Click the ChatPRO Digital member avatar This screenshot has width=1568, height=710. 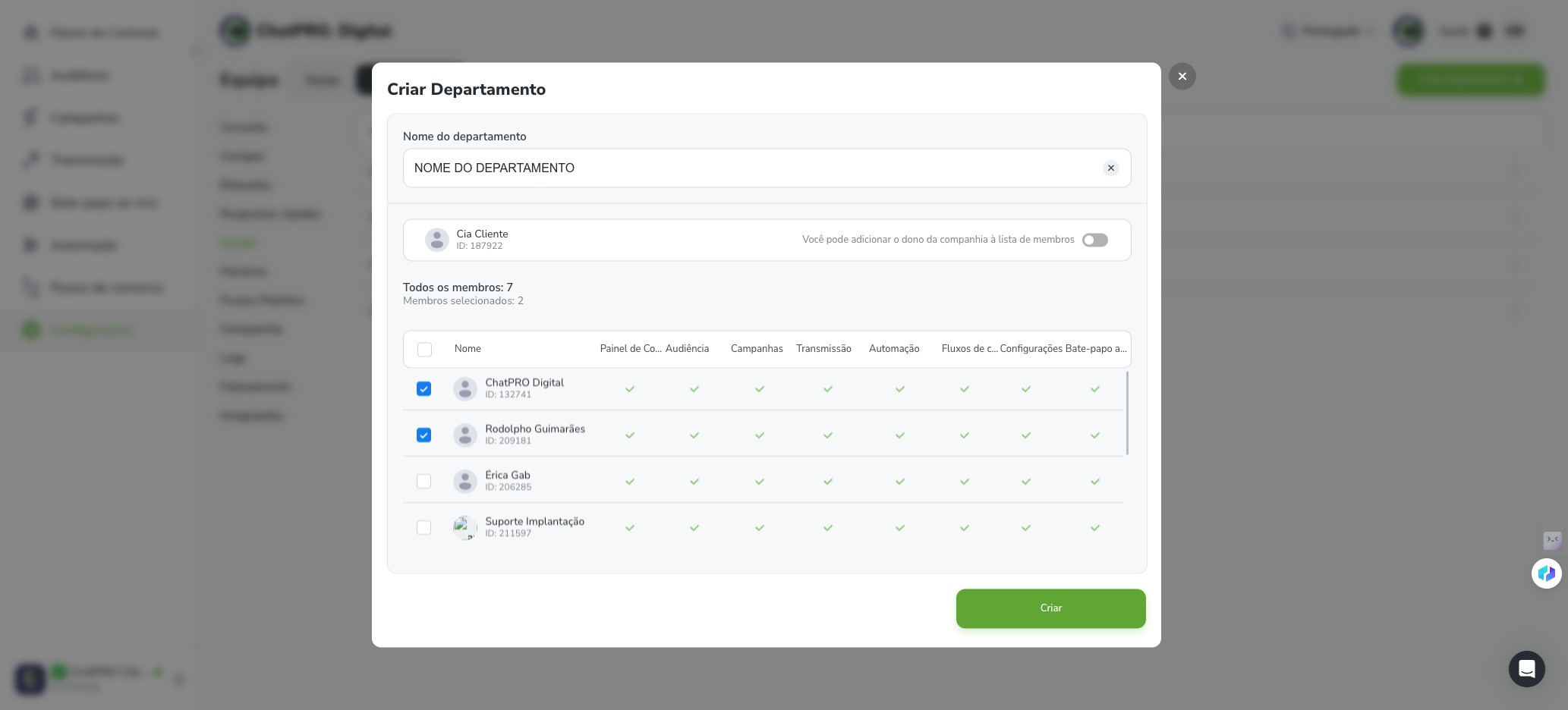click(464, 389)
